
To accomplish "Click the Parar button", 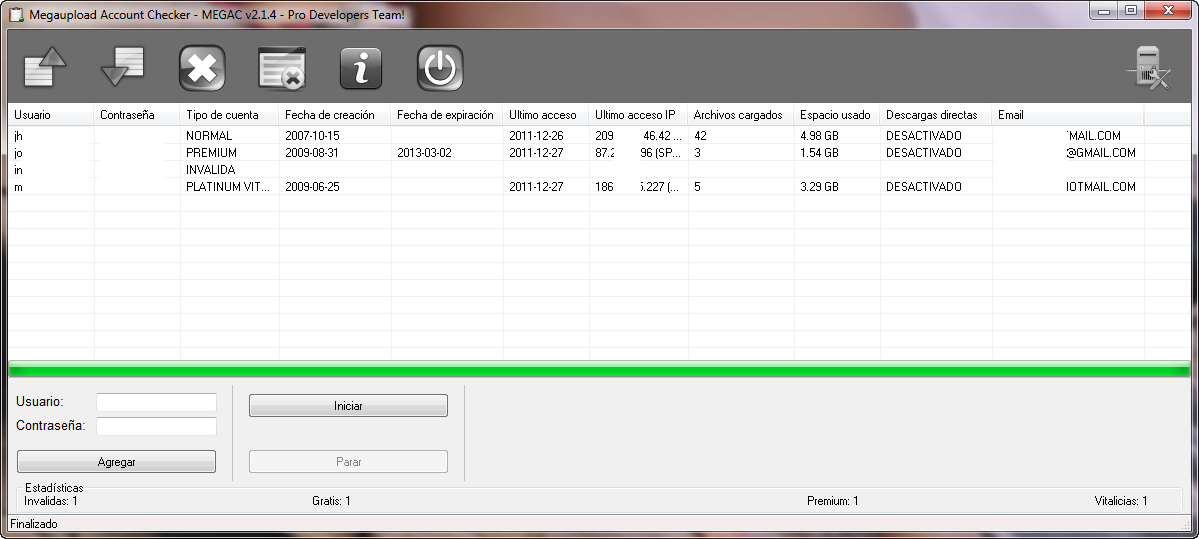I will 348,462.
